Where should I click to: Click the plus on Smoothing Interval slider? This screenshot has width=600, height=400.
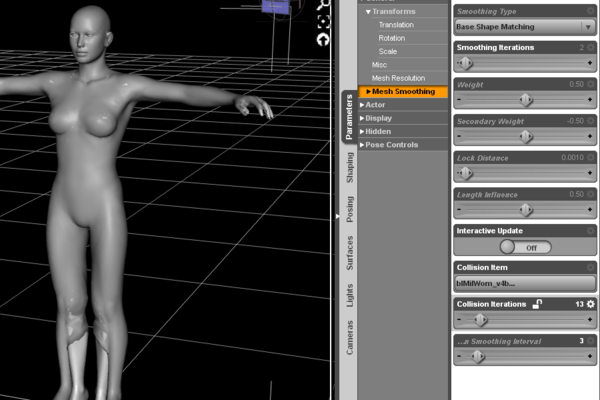(x=590, y=356)
